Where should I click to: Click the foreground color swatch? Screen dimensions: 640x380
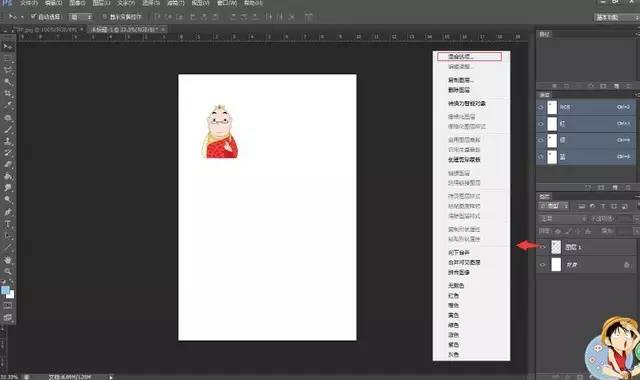coord(5,290)
